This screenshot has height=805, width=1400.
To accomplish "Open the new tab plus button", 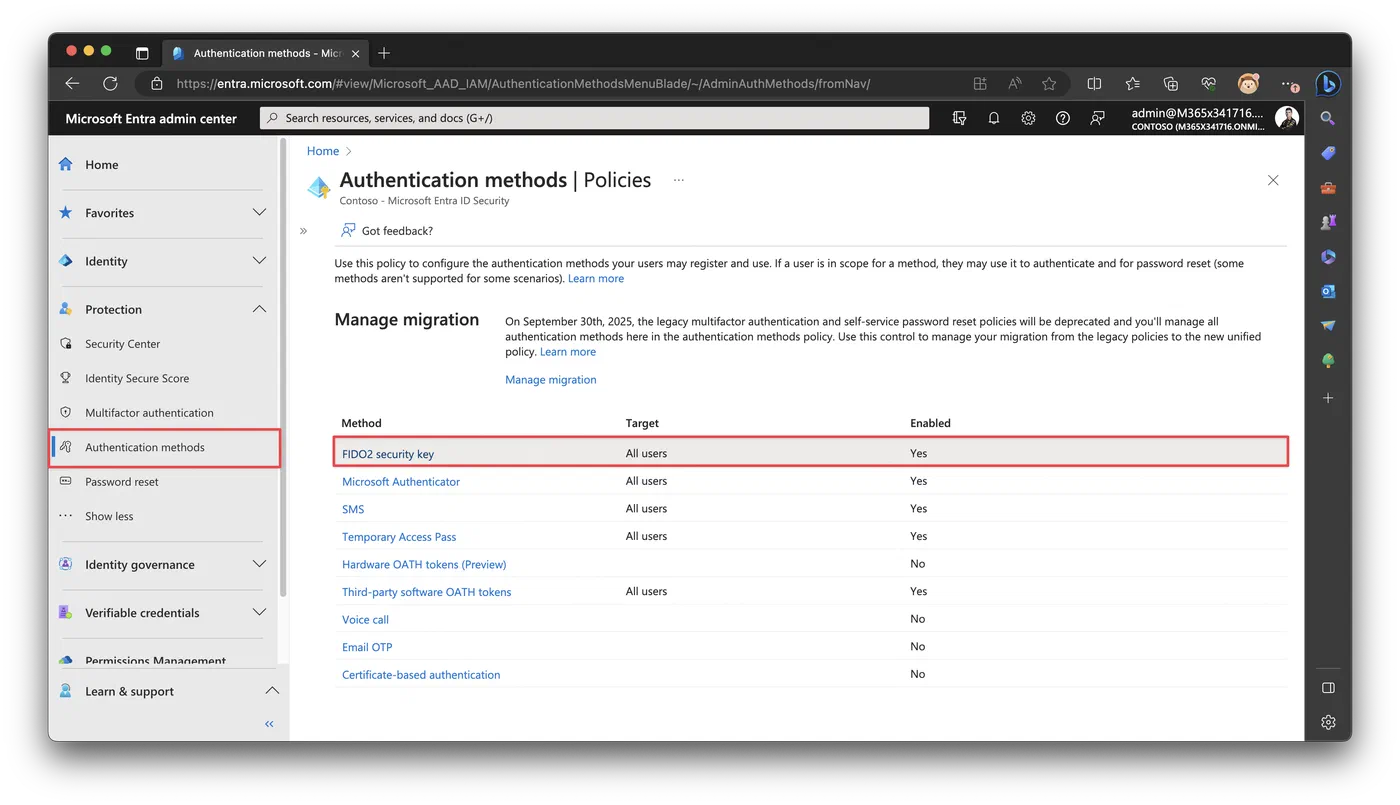I will pos(384,53).
